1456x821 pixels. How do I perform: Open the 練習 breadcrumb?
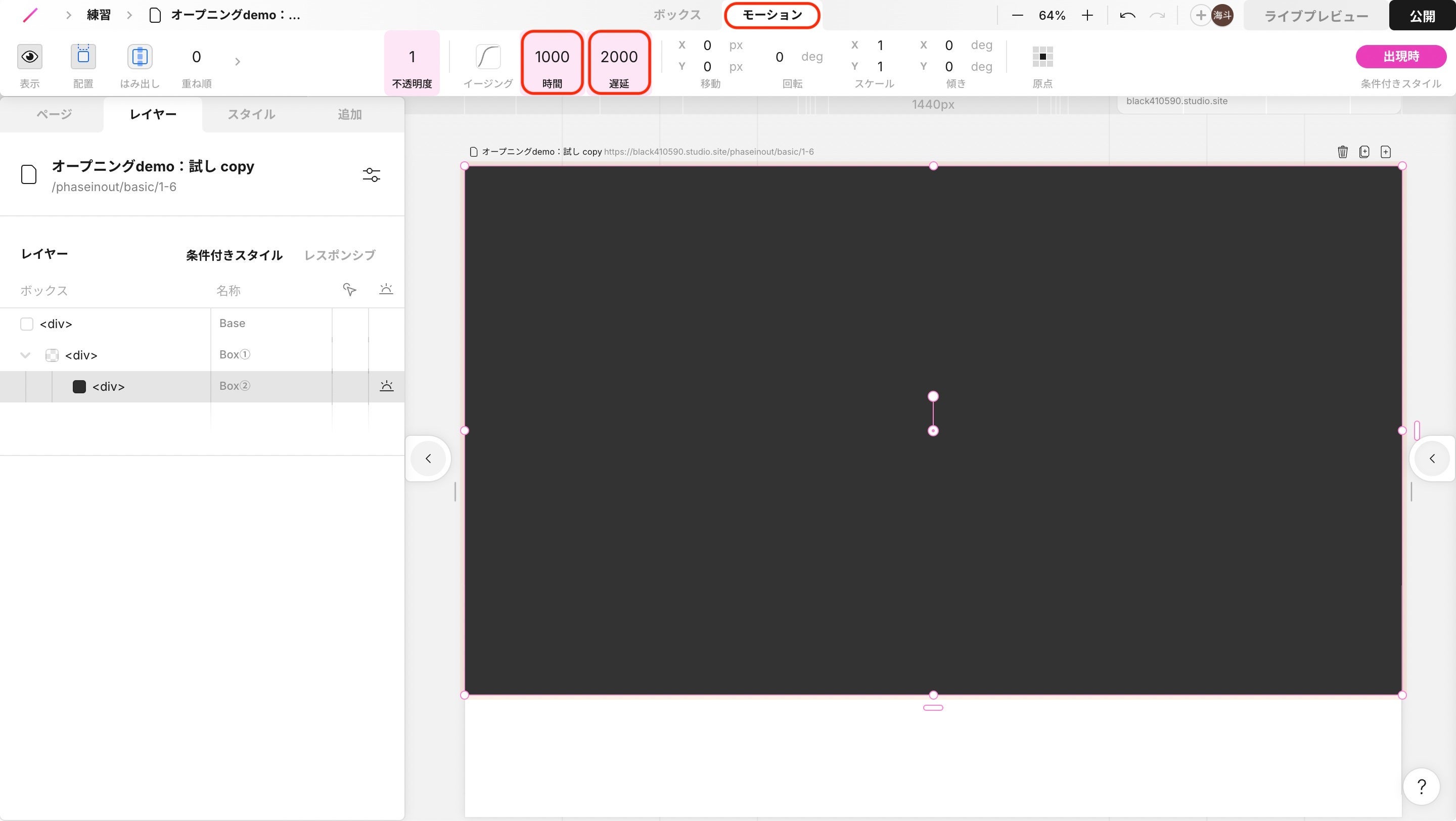pos(99,15)
